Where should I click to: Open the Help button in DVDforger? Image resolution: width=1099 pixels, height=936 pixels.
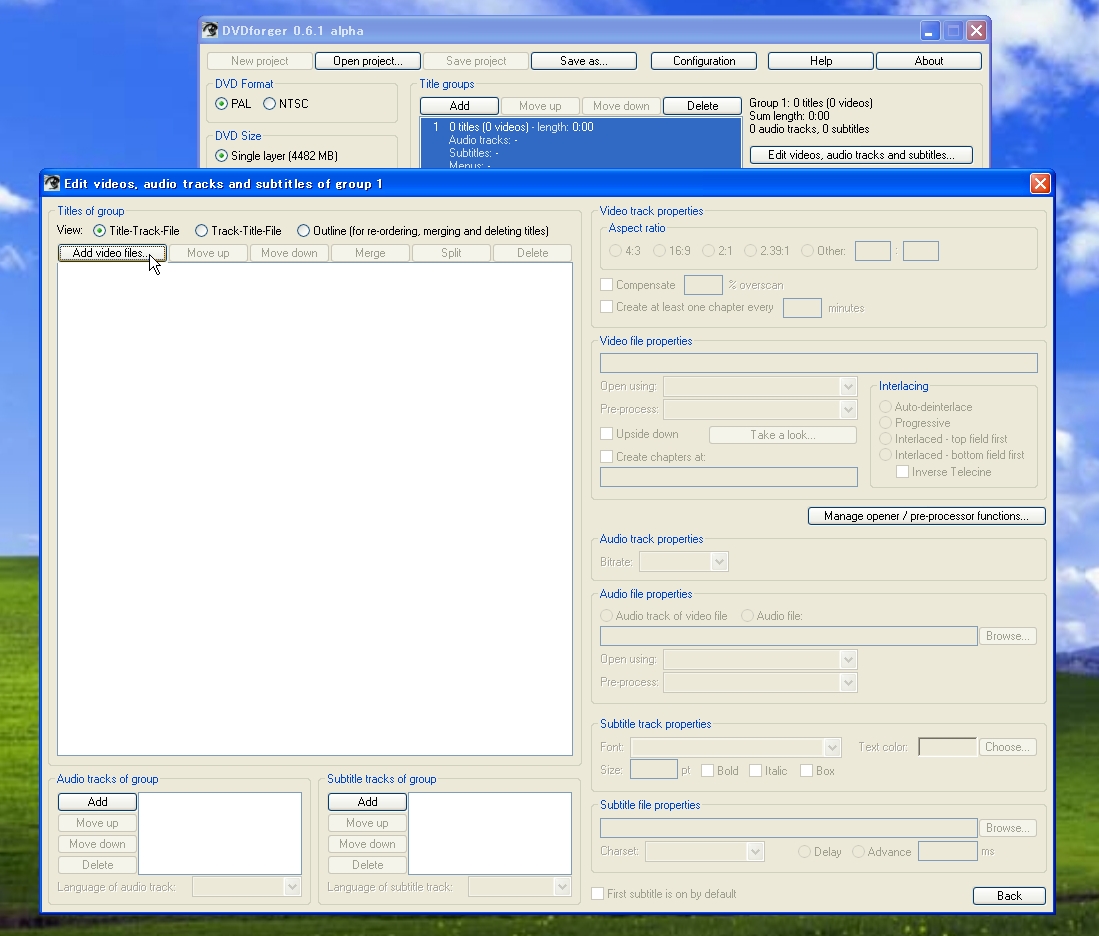(821, 61)
